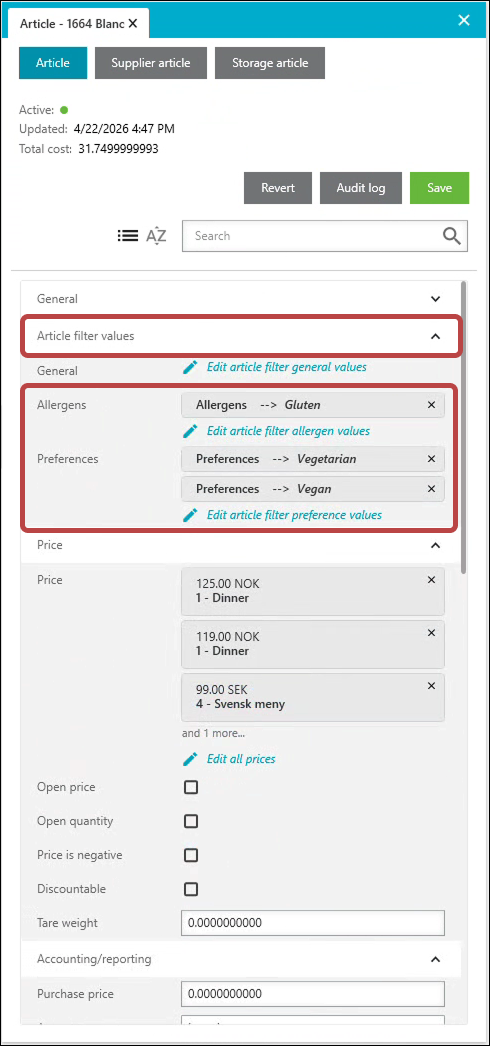The image size is (490, 1046).
Task: Expand the General section
Action: pos(240,299)
